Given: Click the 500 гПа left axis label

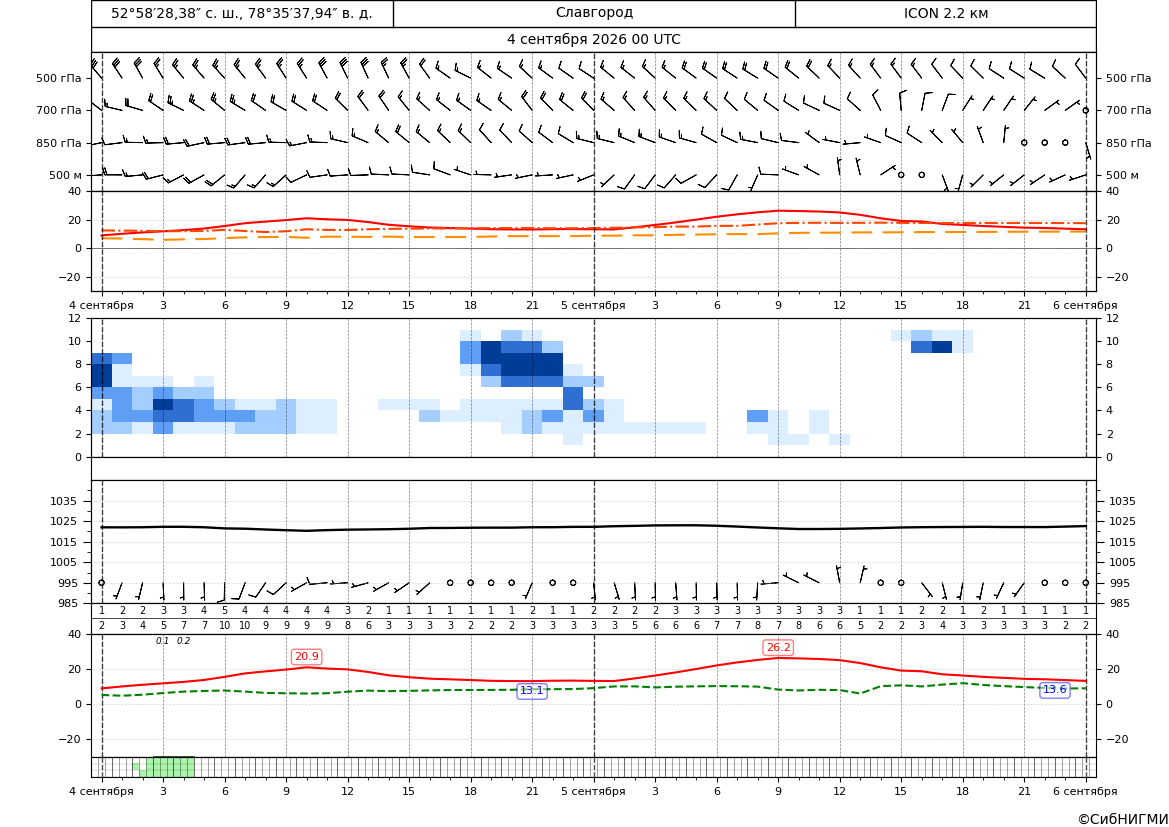Looking at the screenshot, I should (59, 78).
